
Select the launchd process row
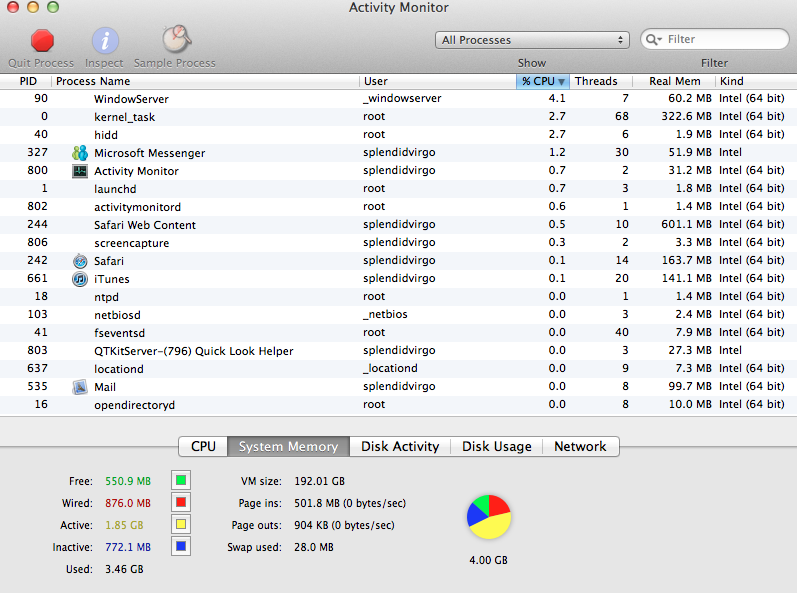[x=398, y=189]
